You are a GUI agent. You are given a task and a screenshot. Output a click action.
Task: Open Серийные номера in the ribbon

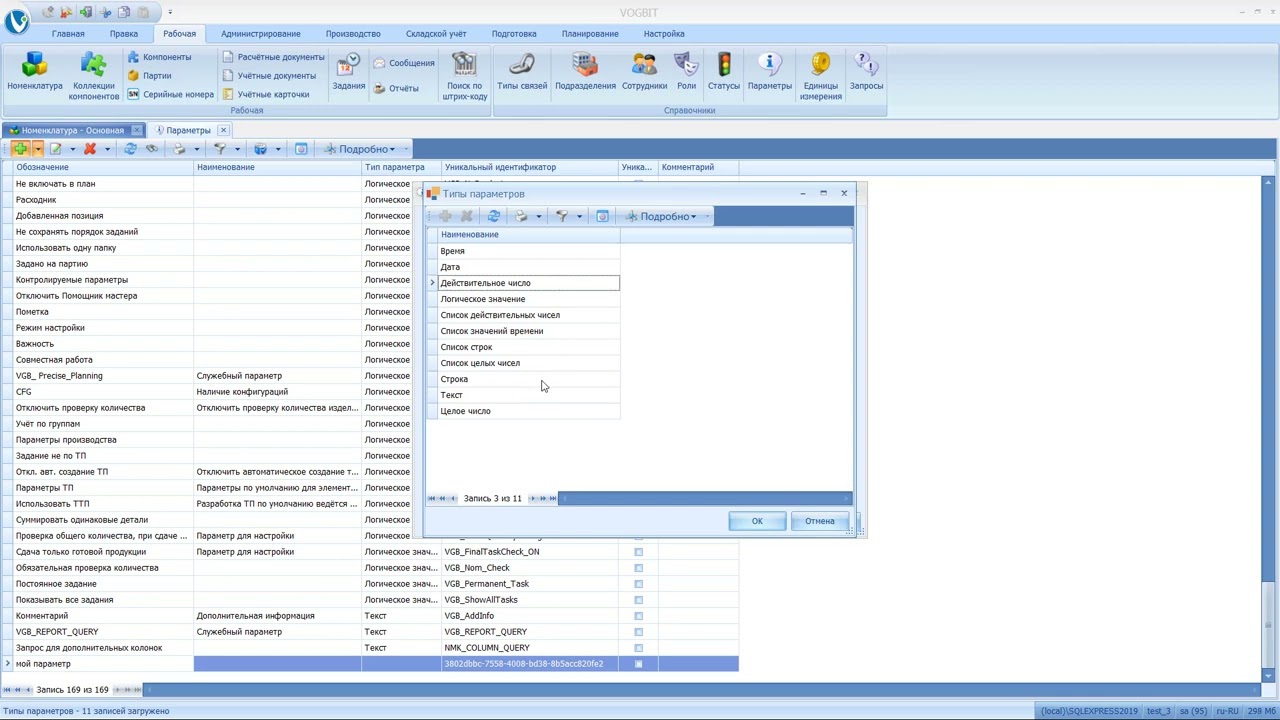[170, 94]
